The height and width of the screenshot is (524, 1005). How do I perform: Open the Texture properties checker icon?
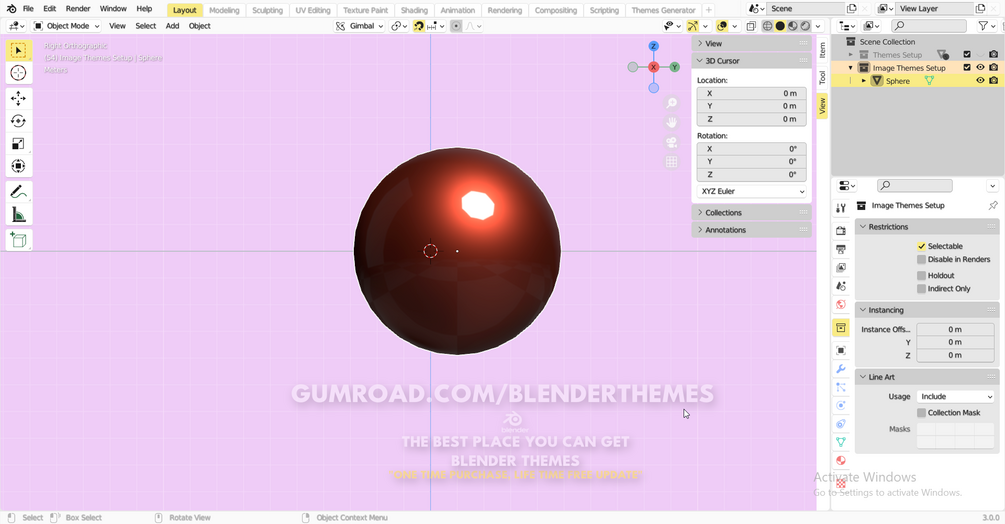click(841, 484)
